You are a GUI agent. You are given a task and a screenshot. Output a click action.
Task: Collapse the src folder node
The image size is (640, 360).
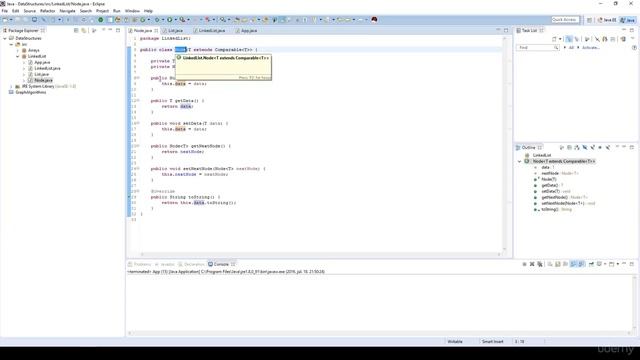11,44
